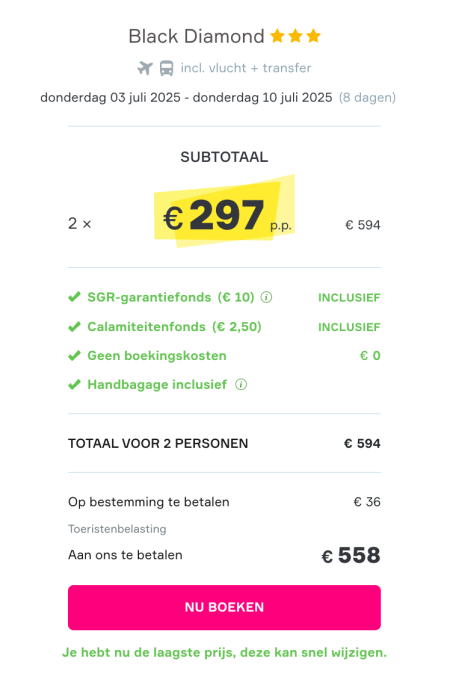Screen dimensions: 450x679
Task: Click the travel dates 03 juli - 10 juli
Action: [x=186, y=97]
